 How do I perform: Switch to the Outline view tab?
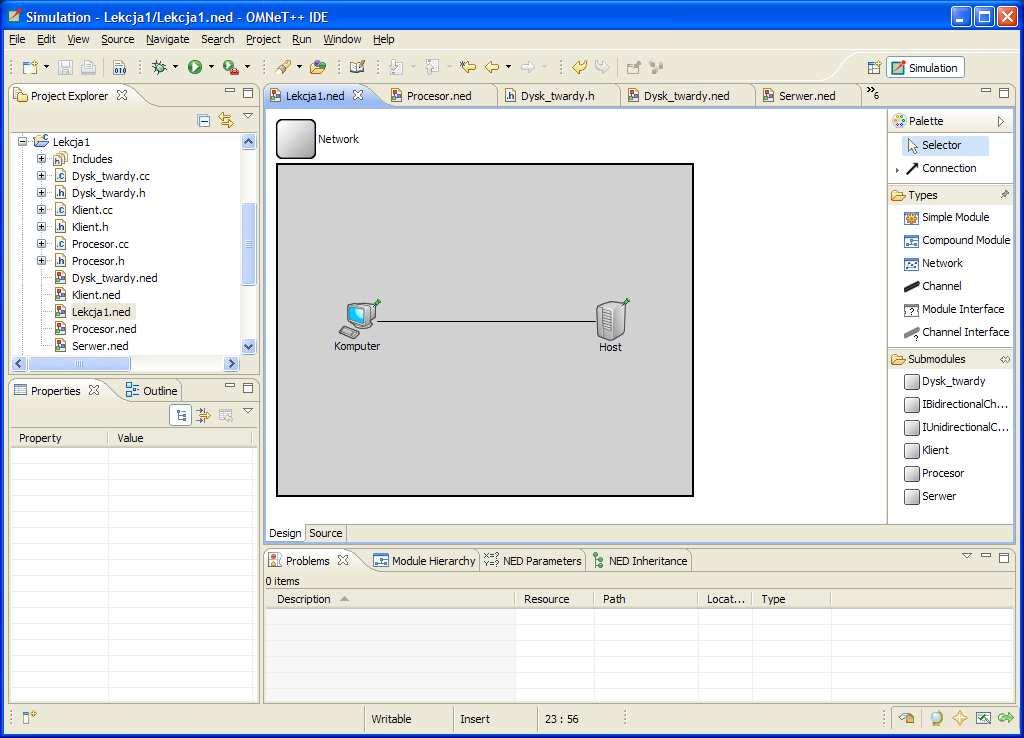click(152, 391)
